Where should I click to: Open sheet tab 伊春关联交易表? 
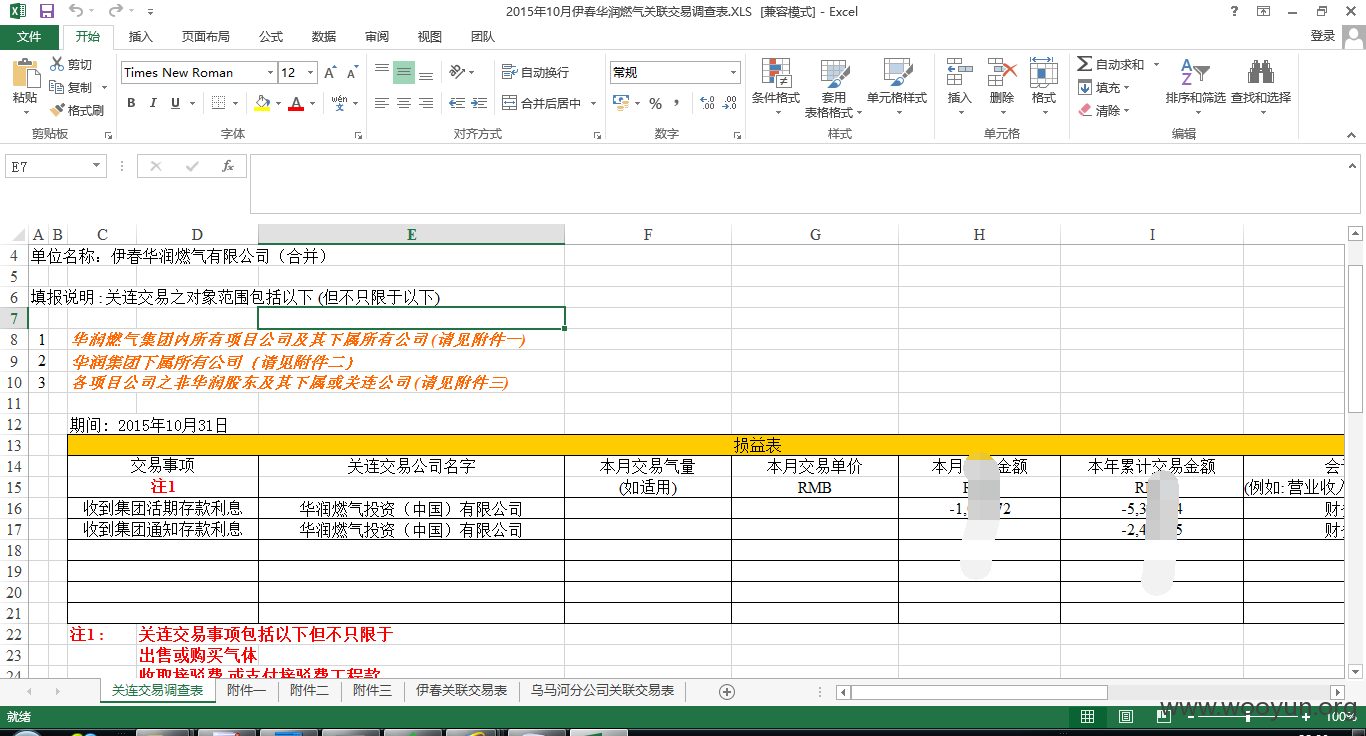click(461, 691)
